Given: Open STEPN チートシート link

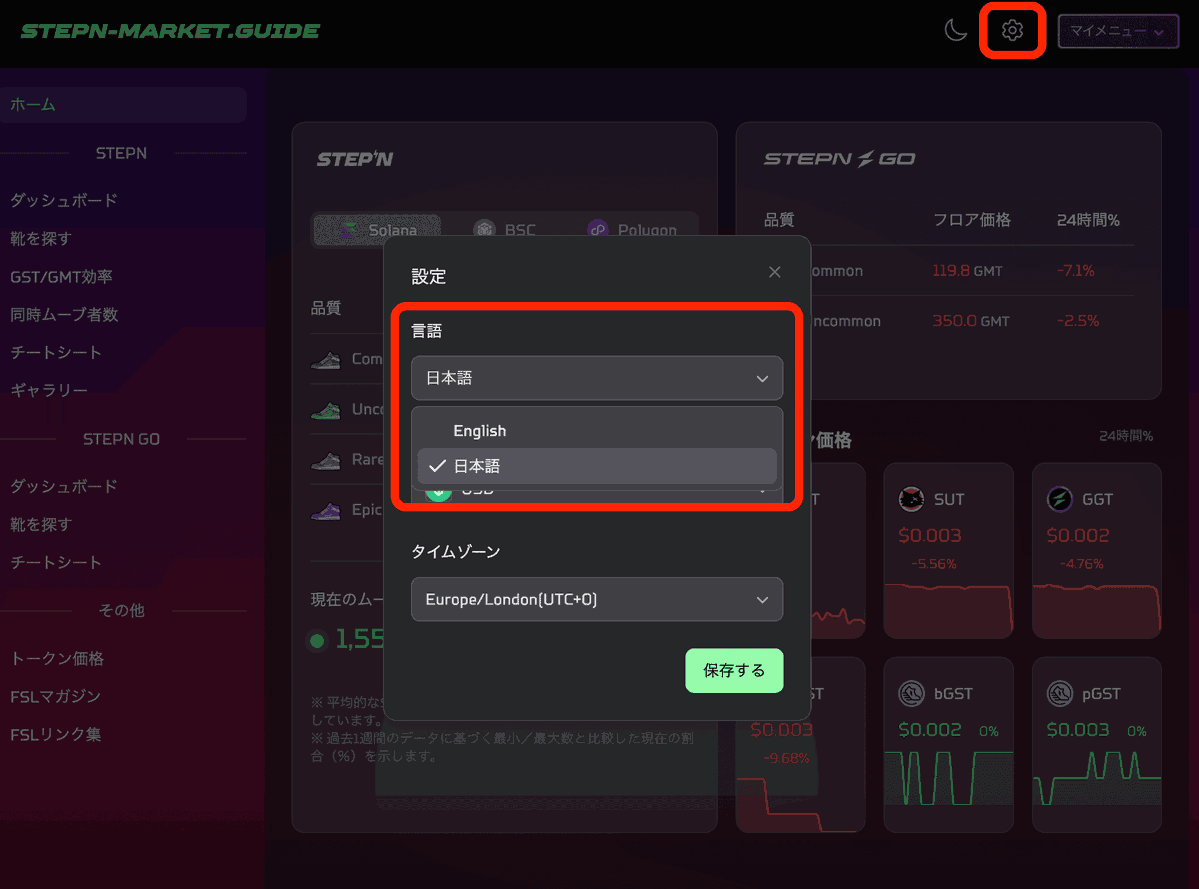Looking at the screenshot, I should tap(56, 352).
